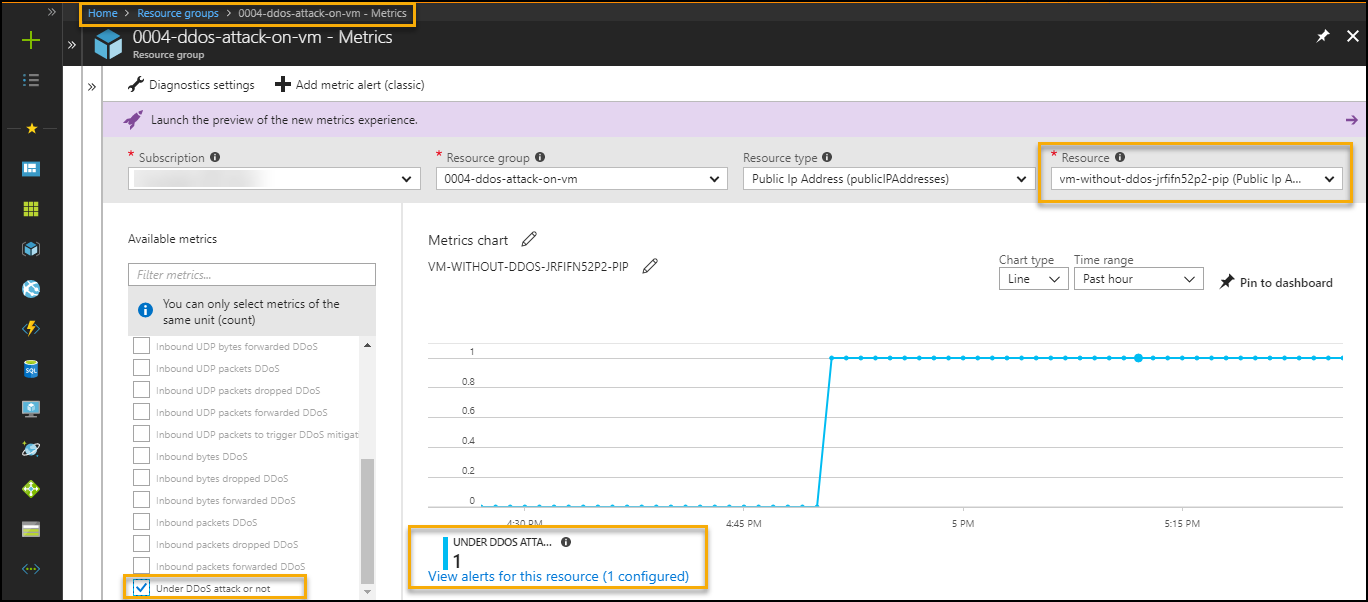Open the All services list icon

31,80
